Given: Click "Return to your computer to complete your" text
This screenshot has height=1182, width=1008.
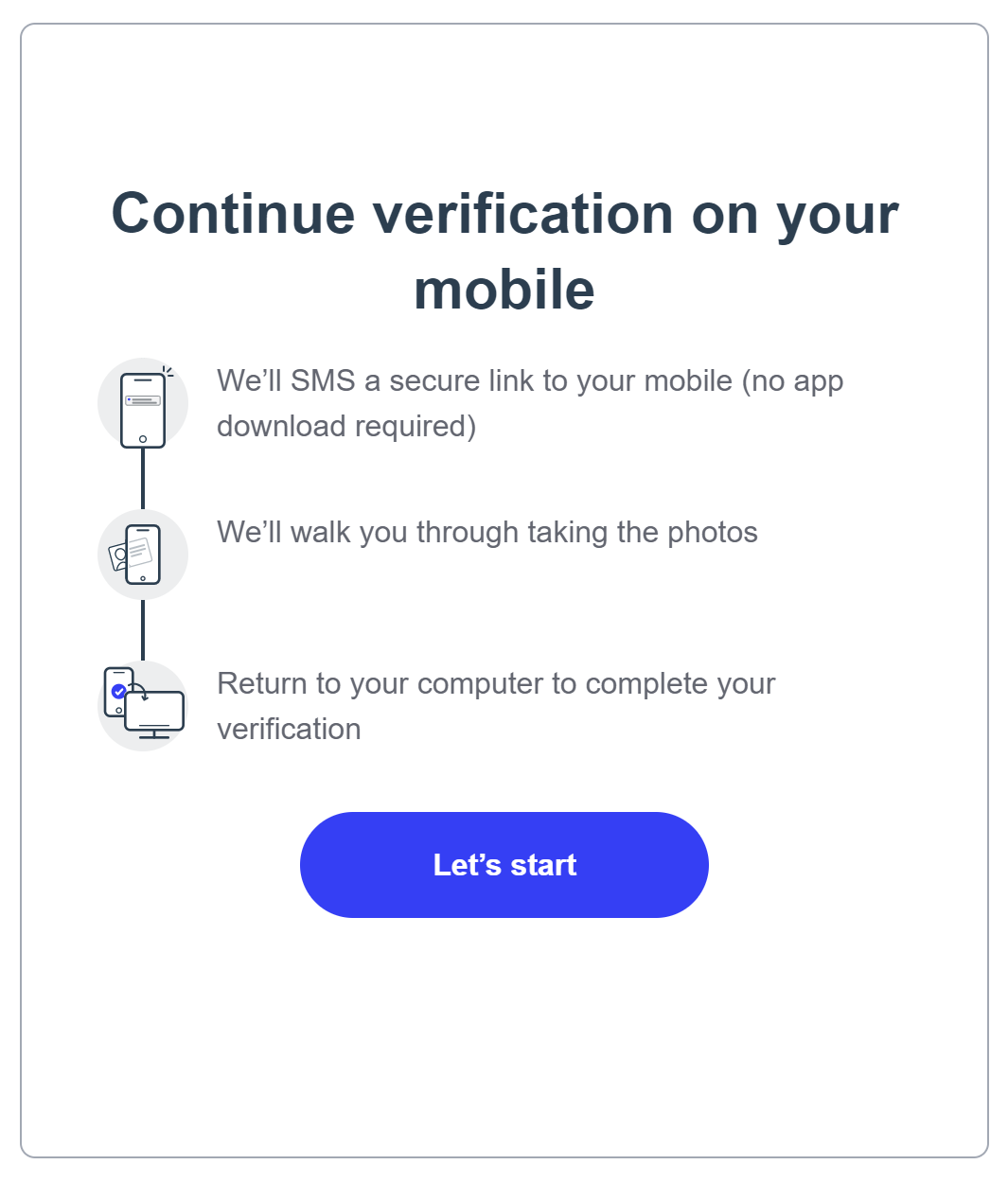Looking at the screenshot, I should [496, 683].
